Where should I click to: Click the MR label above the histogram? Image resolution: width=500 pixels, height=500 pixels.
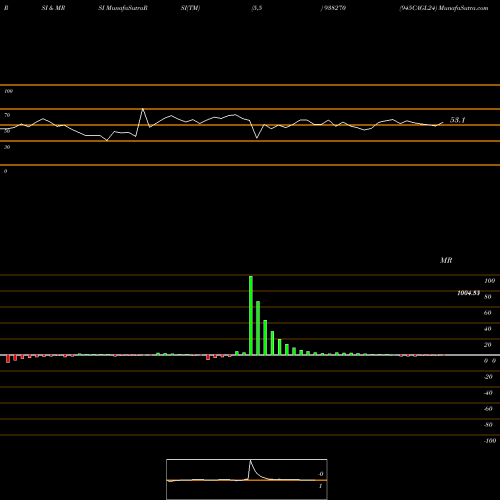coord(446,260)
